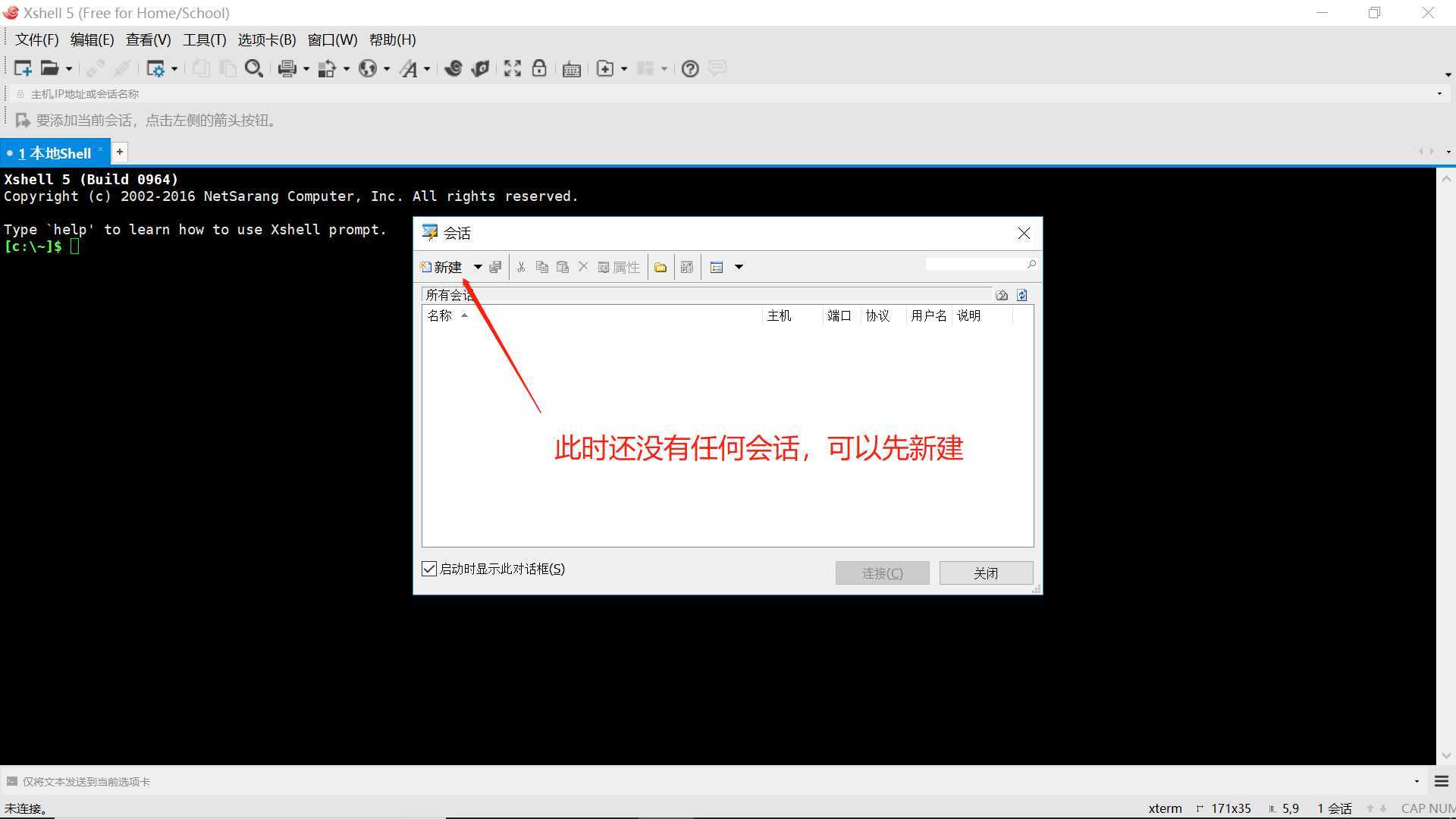Open the 编辑(E) menu
This screenshot has width=1456, height=819.
92,39
